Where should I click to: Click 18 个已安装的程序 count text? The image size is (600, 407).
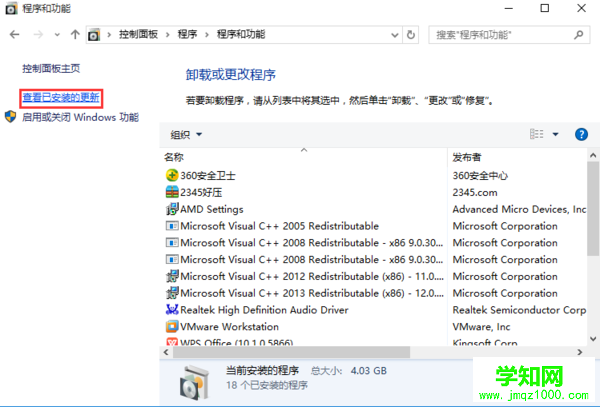[267, 385]
